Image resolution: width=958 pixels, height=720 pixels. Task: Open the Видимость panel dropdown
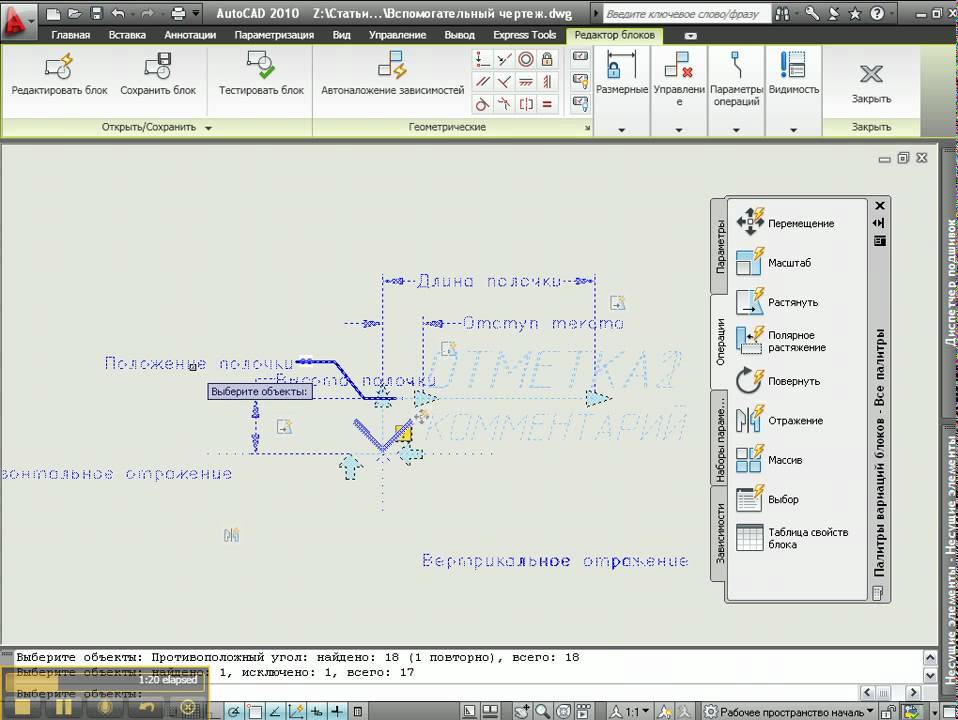pos(793,130)
